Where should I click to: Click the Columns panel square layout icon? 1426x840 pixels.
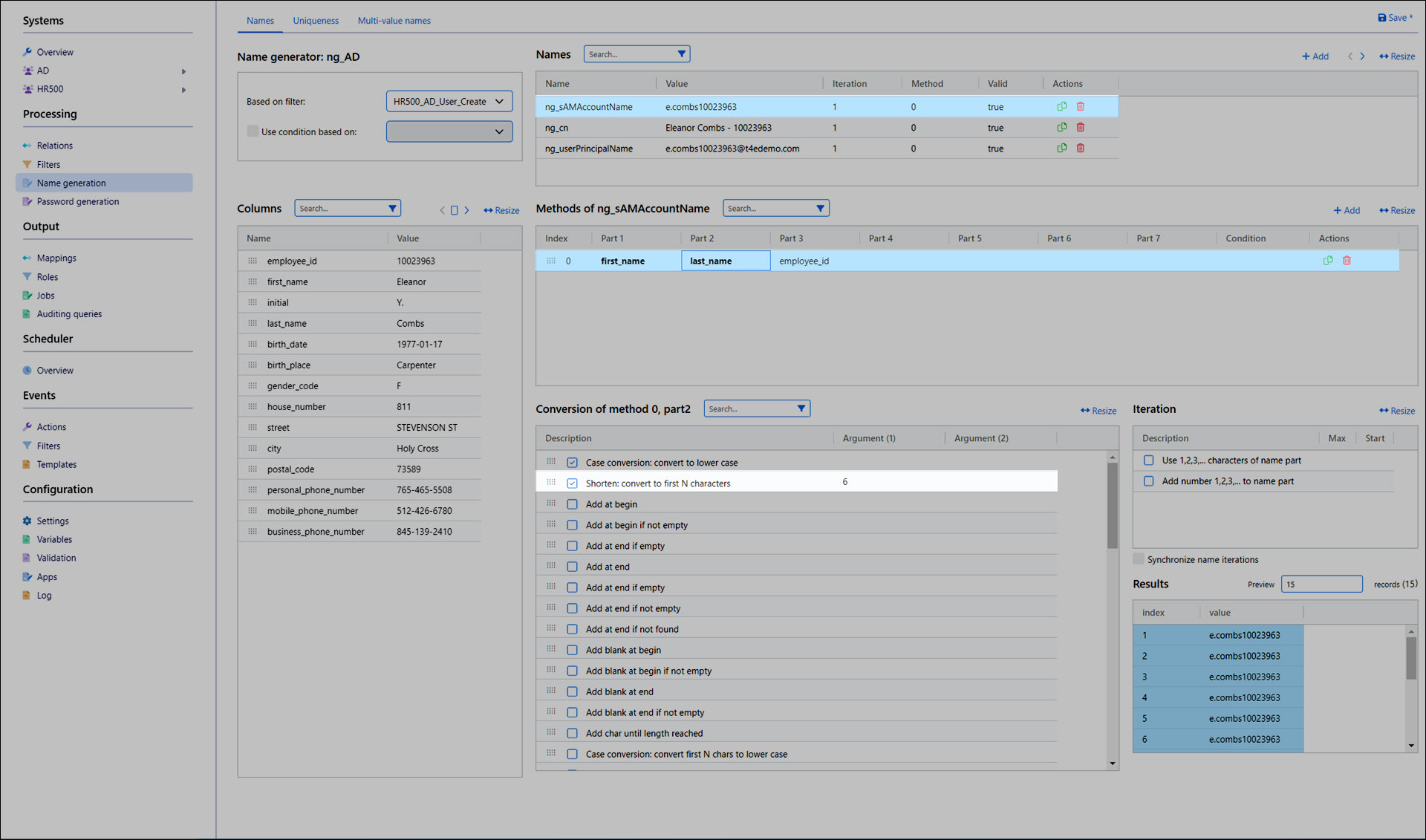point(455,210)
